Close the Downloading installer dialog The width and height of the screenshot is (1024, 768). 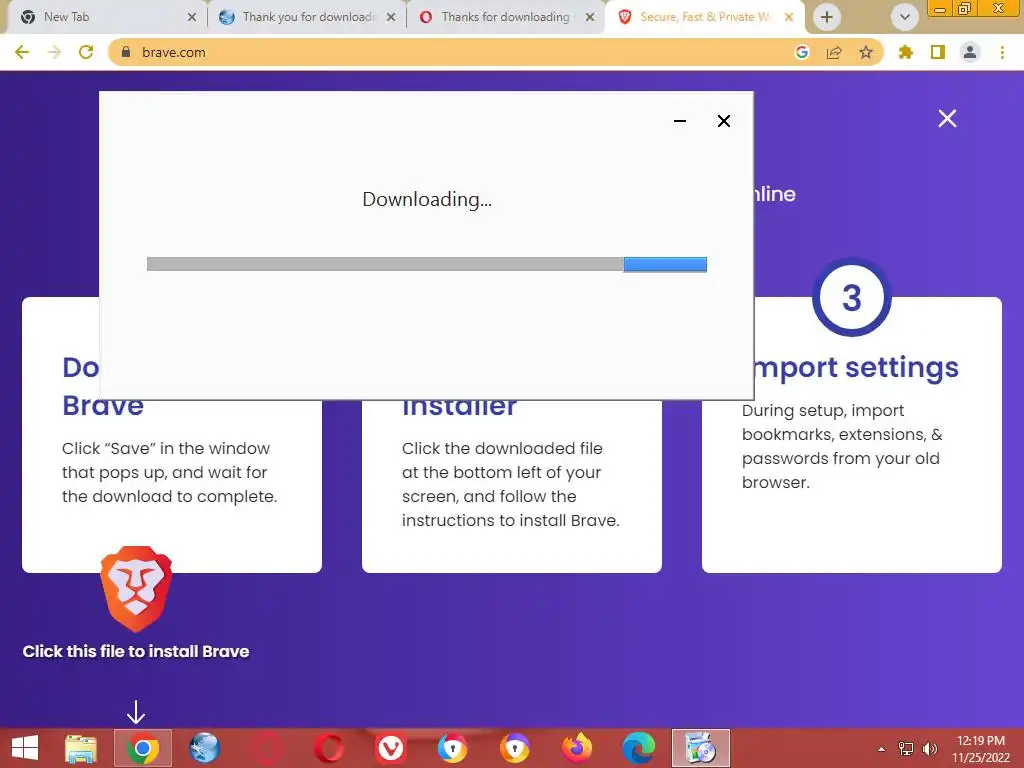(724, 121)
